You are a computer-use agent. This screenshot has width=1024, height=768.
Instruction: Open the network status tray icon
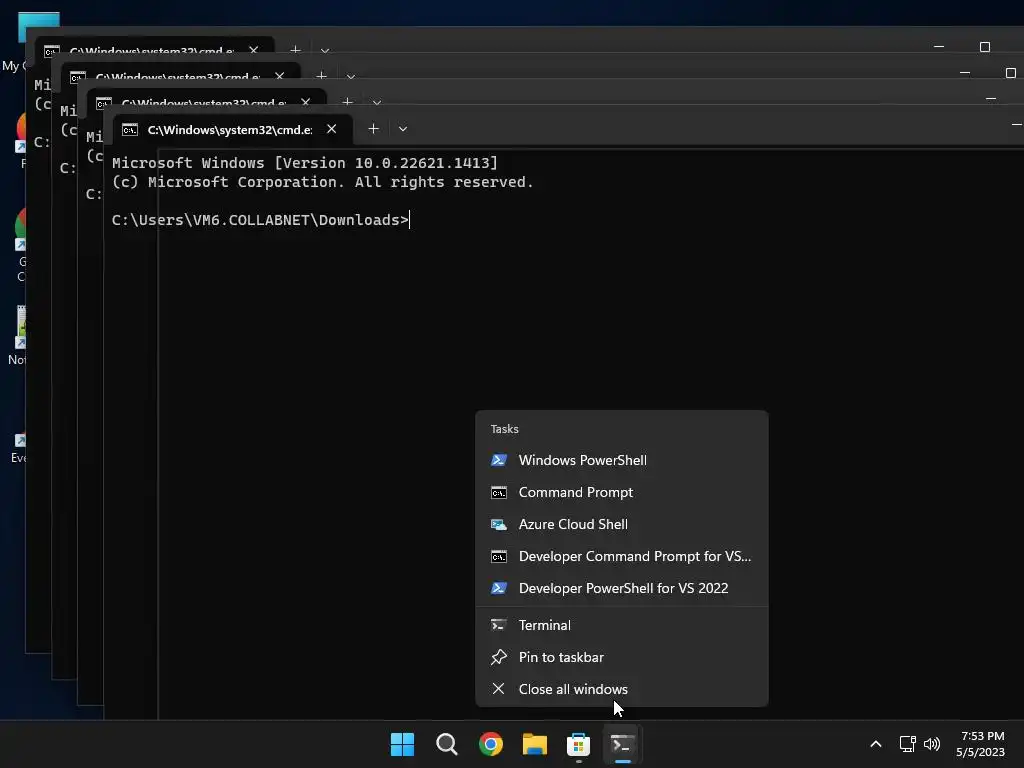[907, 744]
